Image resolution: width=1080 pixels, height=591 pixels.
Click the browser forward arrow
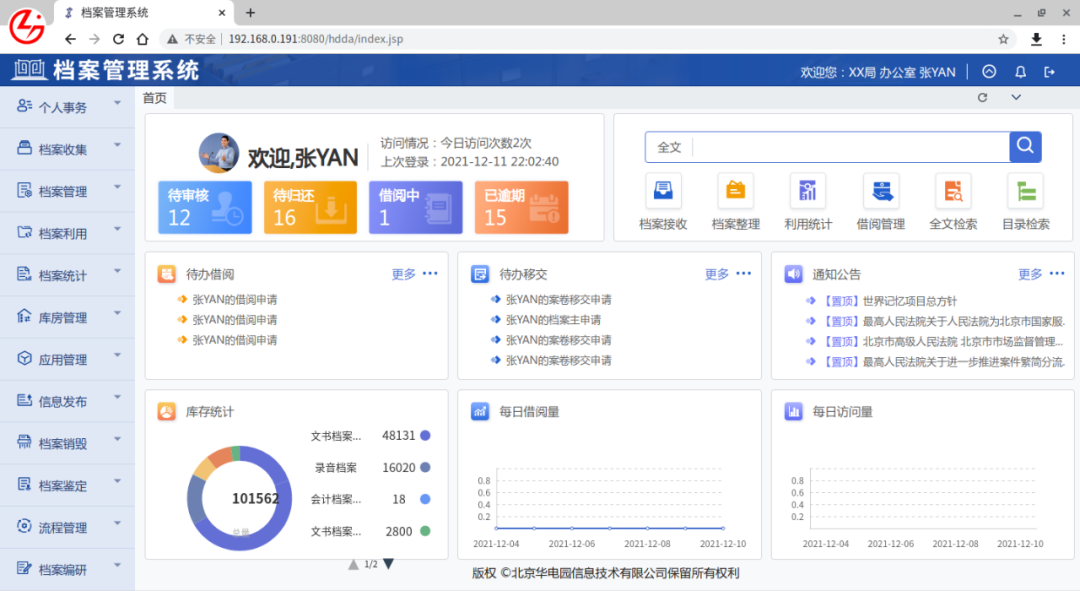[94, 39]
